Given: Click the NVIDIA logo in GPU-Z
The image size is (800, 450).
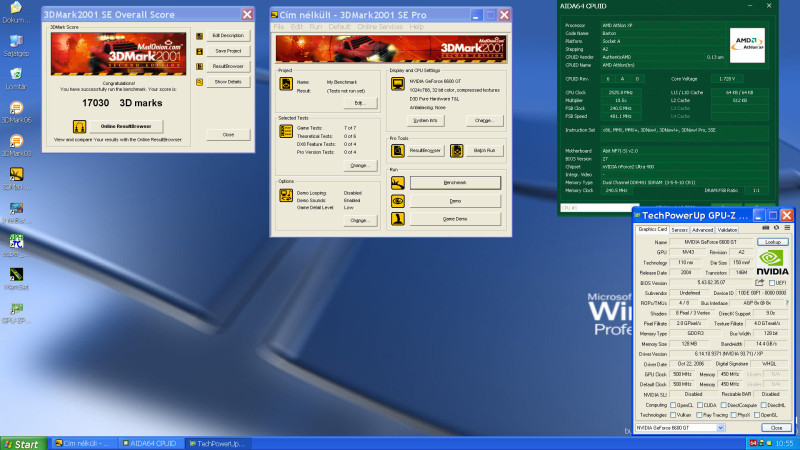Looking at the screenshot, I should (x=772, y=262).
